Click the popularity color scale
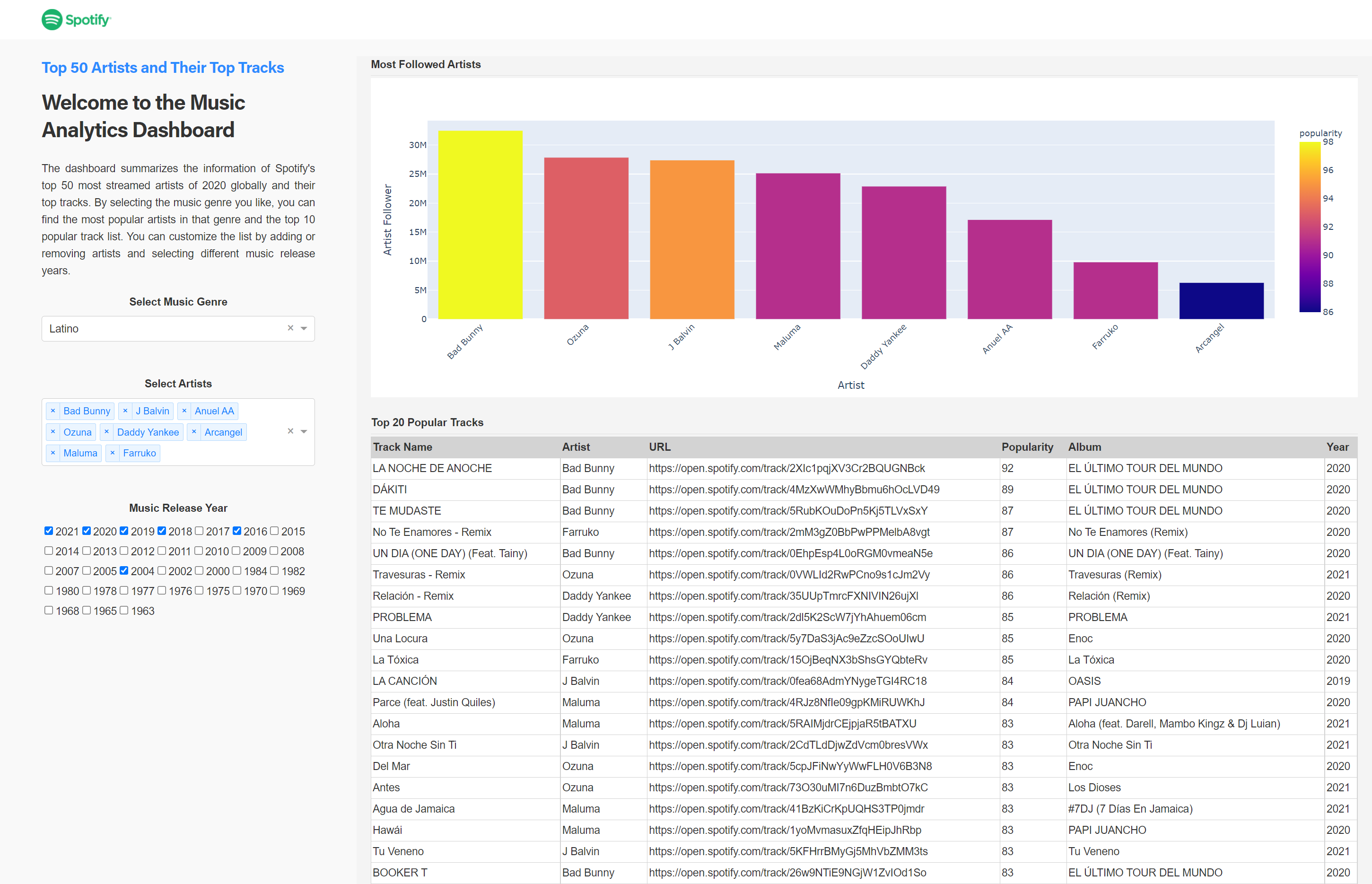Screen dimensions: 1372x884 tap(1310, 227)
